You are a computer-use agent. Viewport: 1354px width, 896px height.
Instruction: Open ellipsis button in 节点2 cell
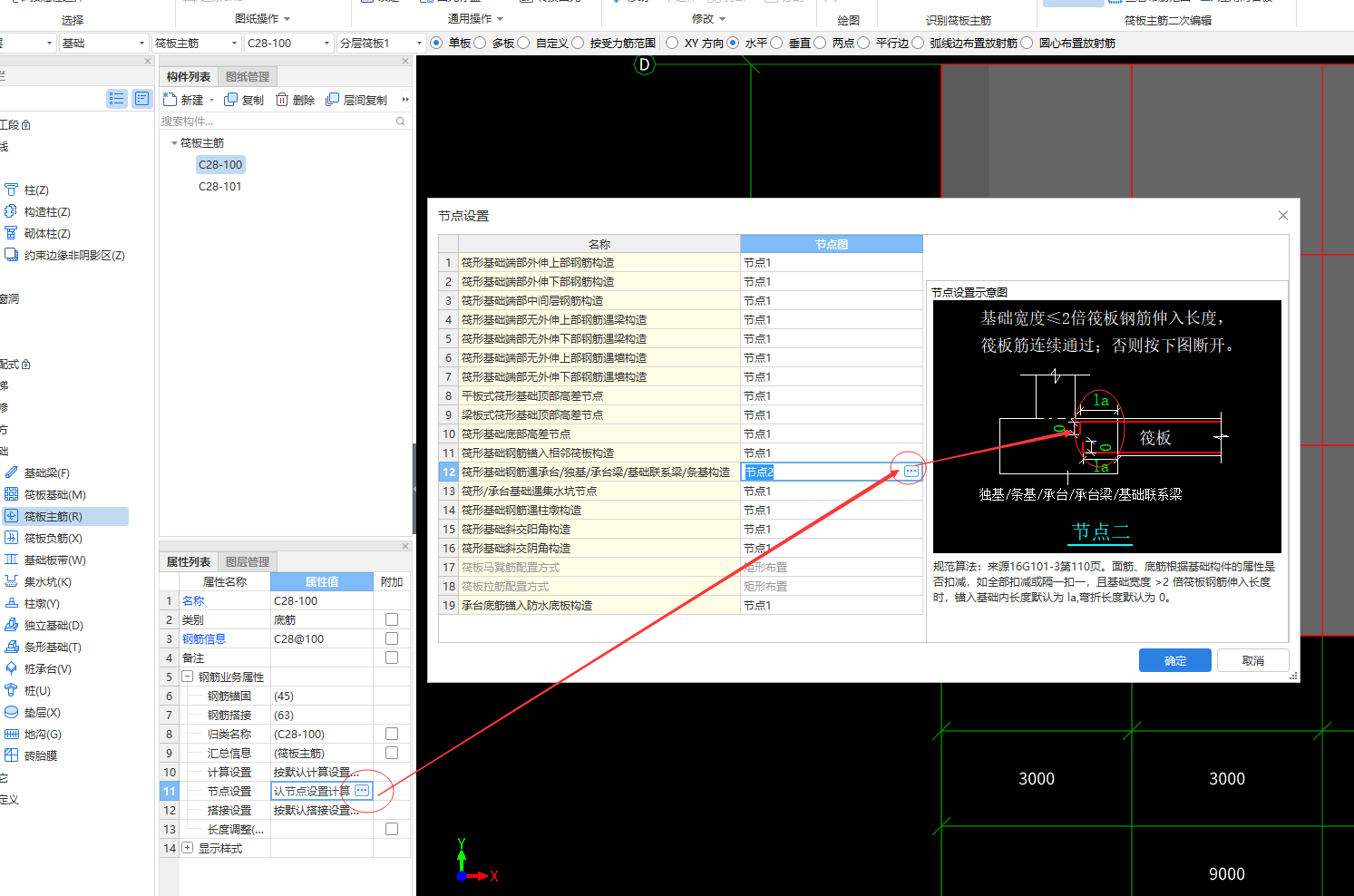tap(911, 471)
